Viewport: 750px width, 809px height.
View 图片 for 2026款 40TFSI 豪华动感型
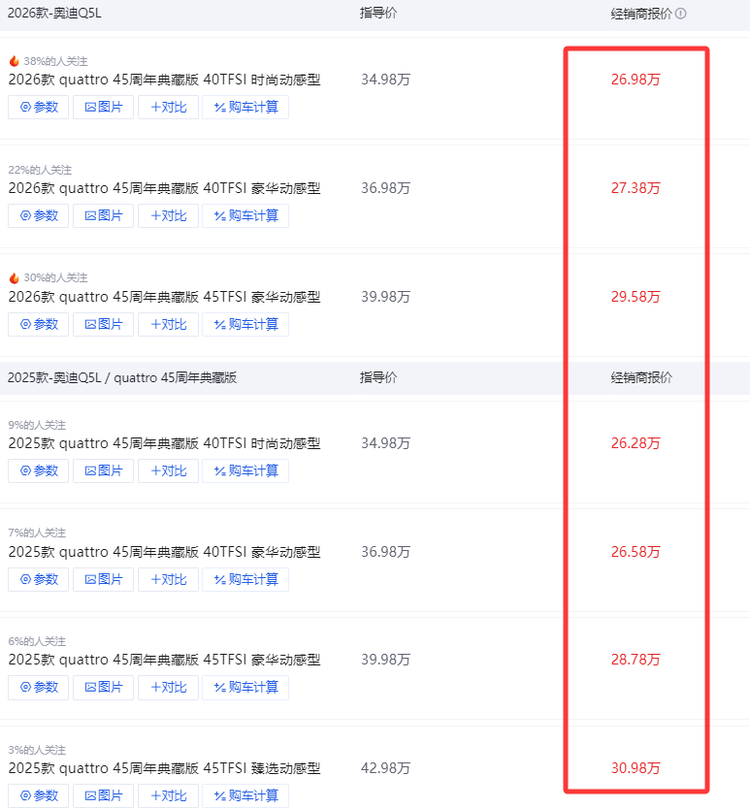click(104, 216)
